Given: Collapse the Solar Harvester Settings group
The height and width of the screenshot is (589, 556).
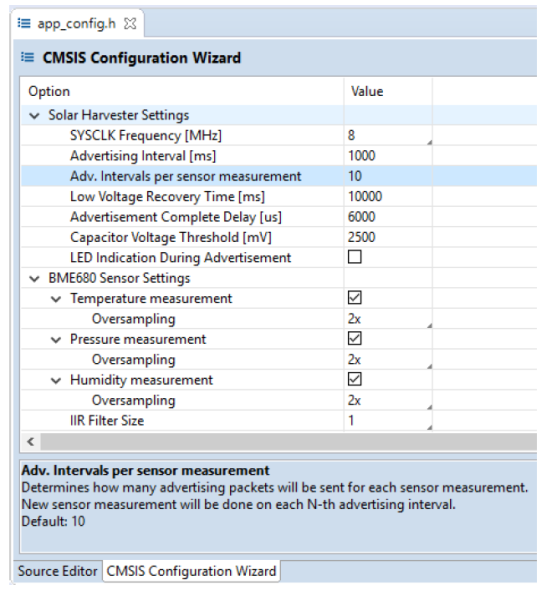Looking at the screenshot, I should tap(35, 116).
